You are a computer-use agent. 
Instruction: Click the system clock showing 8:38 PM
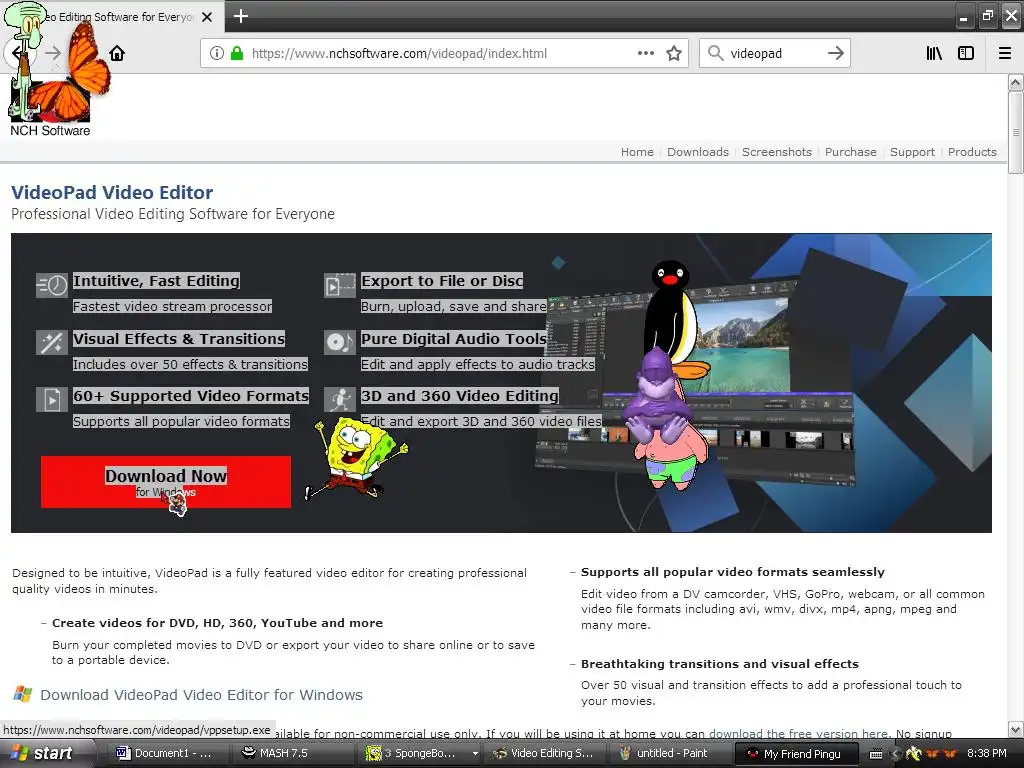986,753
